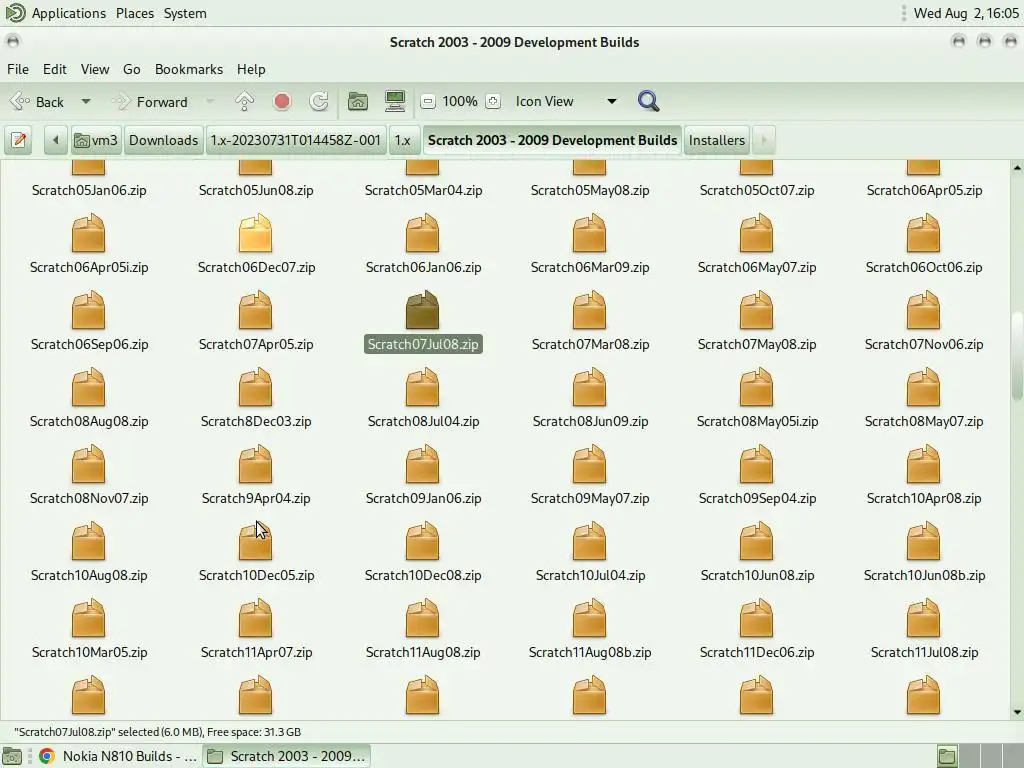Select Scratch06Jan06.zip archive icon

423,233
